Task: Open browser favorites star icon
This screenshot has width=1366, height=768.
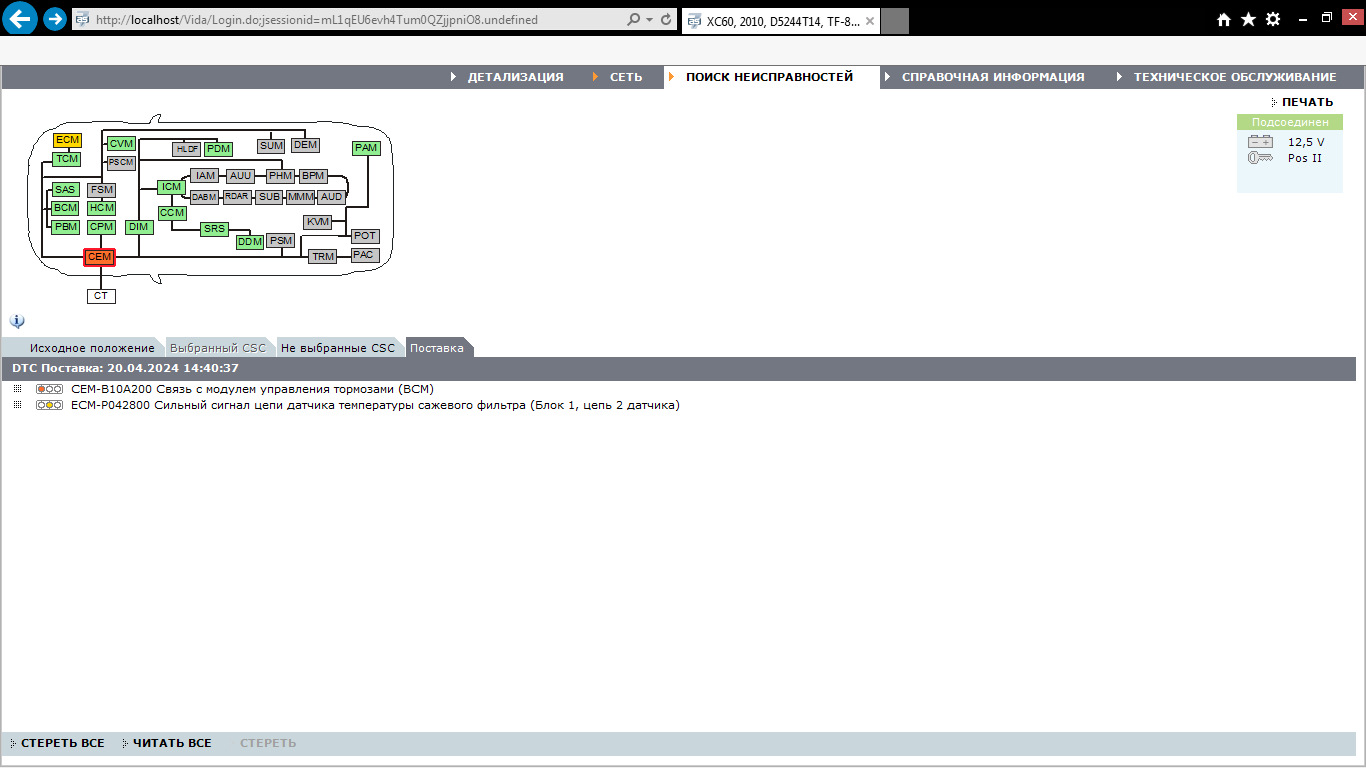Action: 1248,19
